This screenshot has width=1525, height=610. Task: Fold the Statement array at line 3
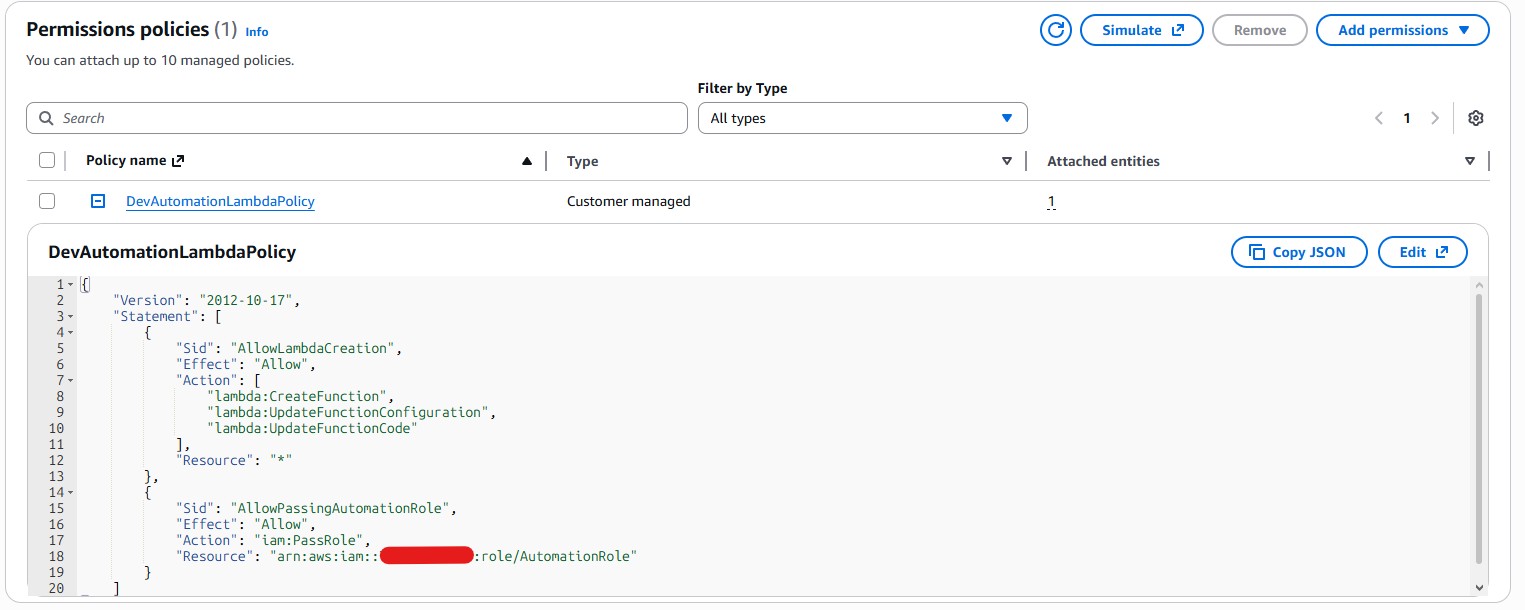pos(71,317)
